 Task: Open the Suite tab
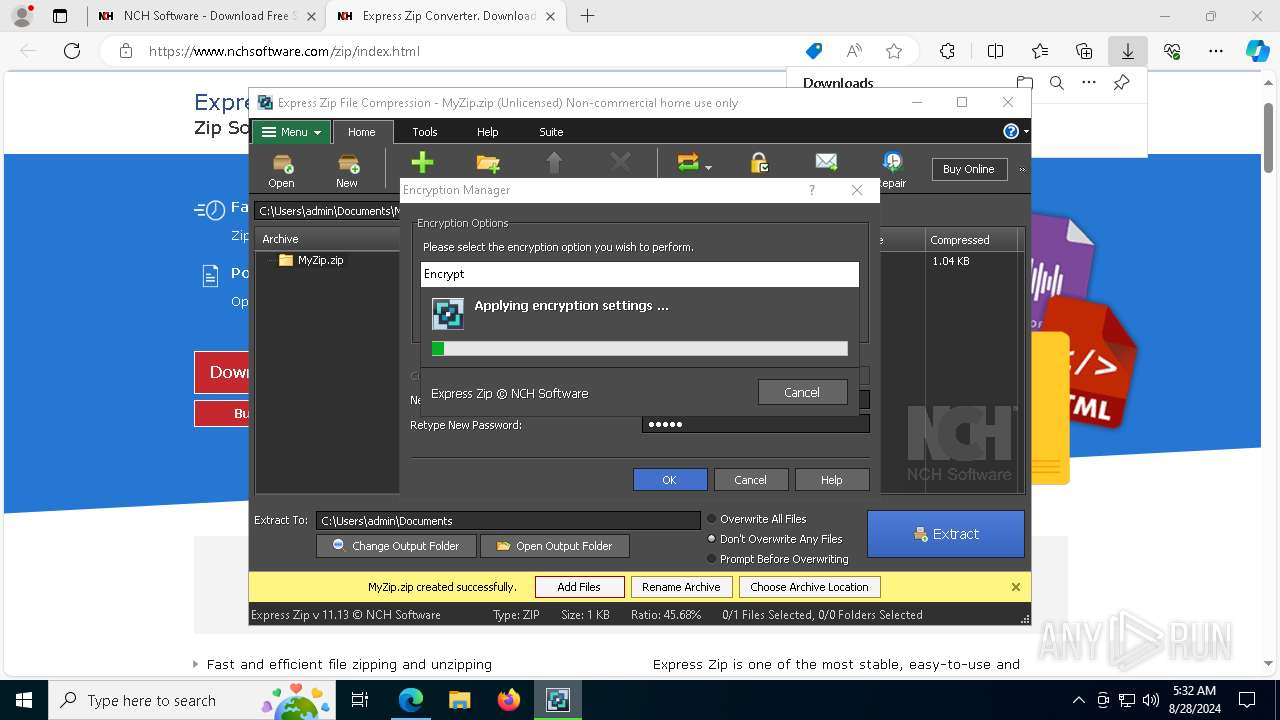(551, 132)
